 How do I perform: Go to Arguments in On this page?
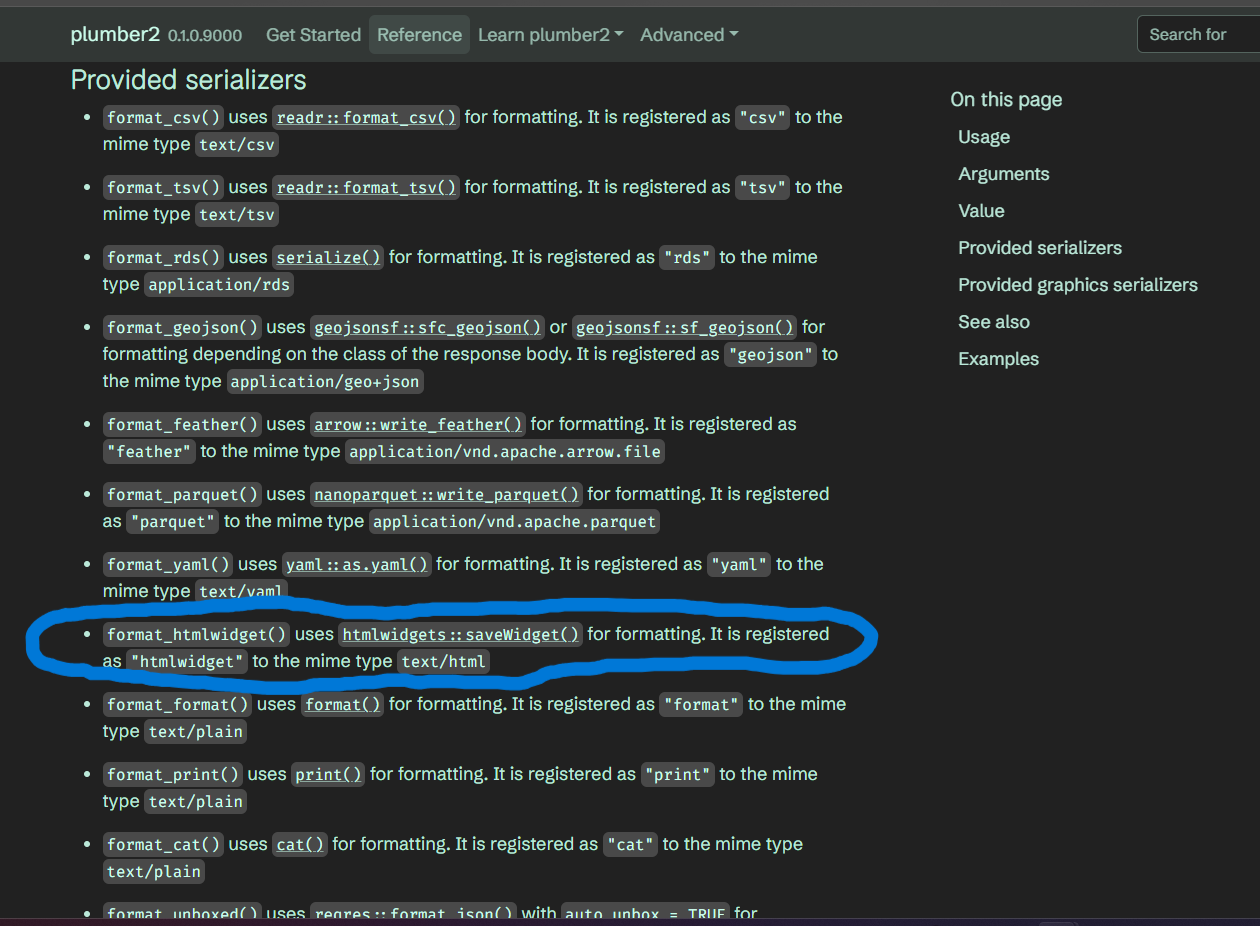(1003, 174)
